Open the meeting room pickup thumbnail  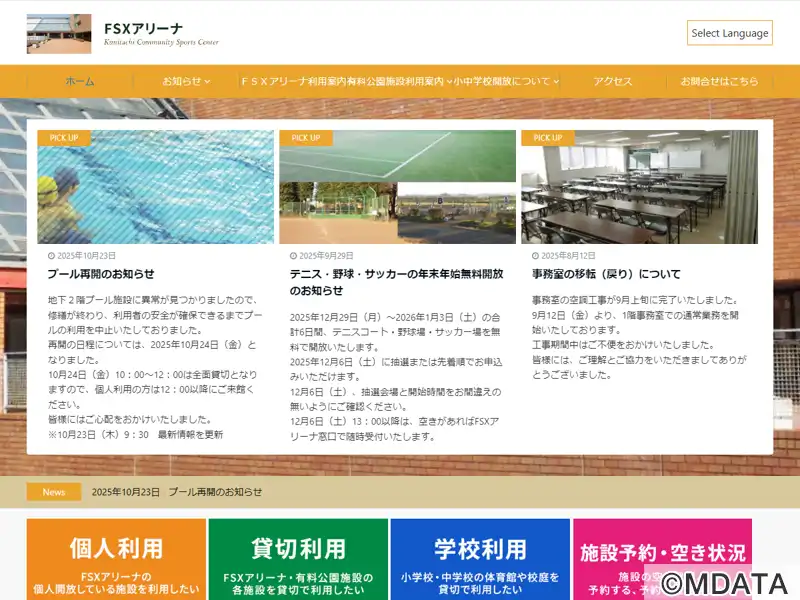[639, 187]
